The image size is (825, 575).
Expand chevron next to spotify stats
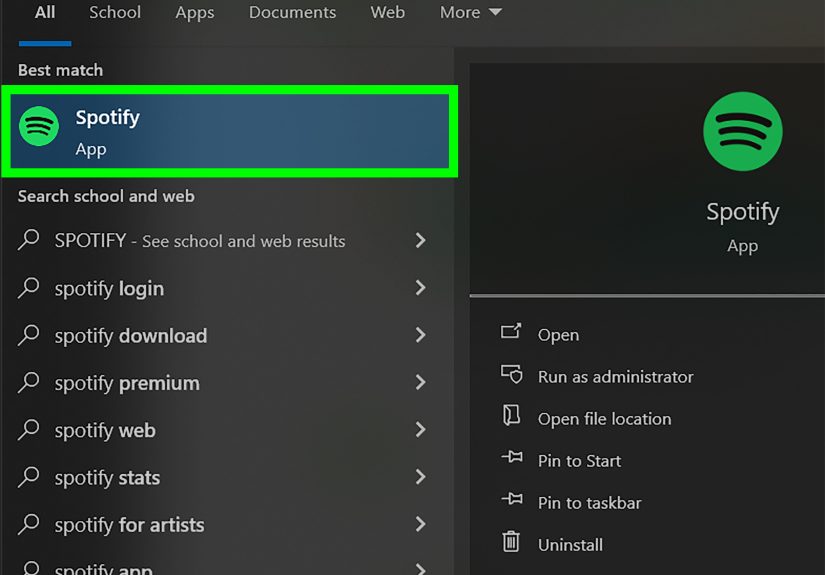[420, 477]
